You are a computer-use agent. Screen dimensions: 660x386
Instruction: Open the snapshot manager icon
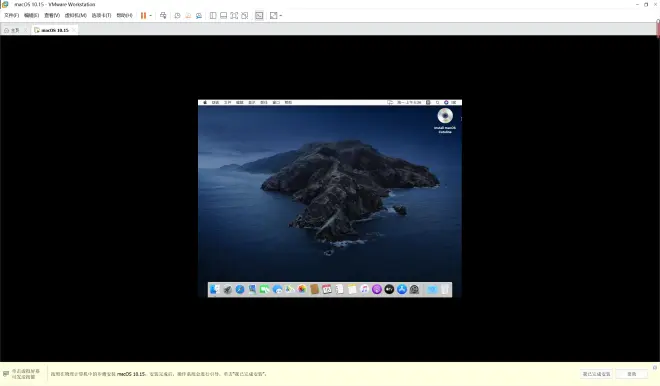tap(199, 16)
